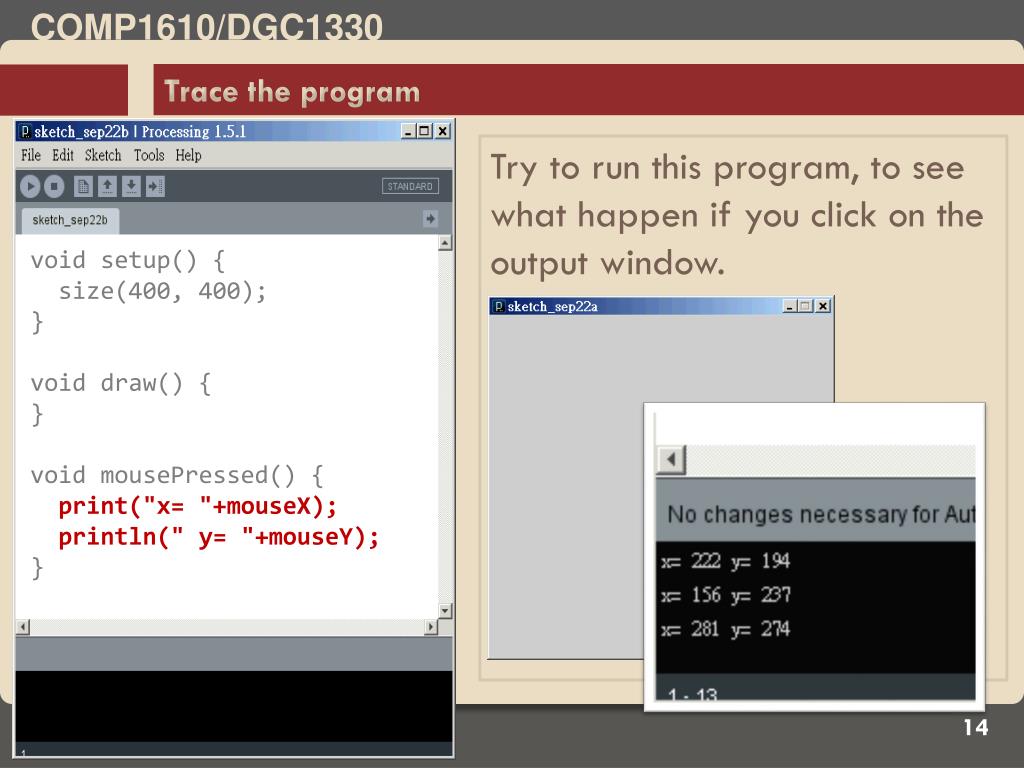Open the Edit menu

pyautogui.click(x=63, y=155)
